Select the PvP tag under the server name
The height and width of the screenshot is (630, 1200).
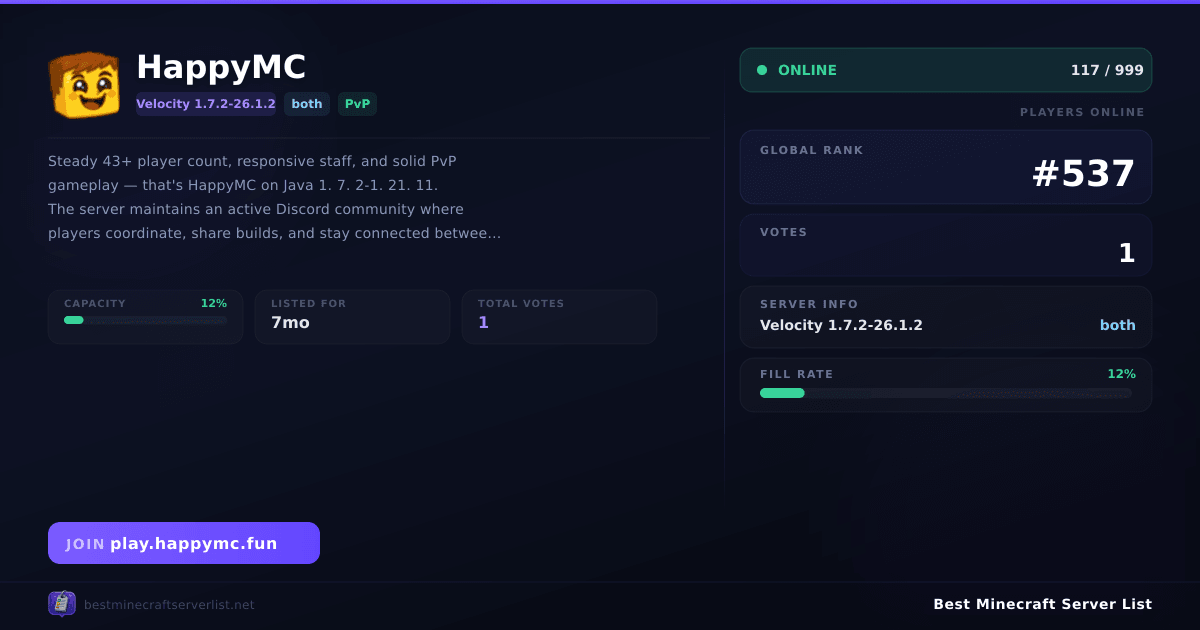(357, 104)
